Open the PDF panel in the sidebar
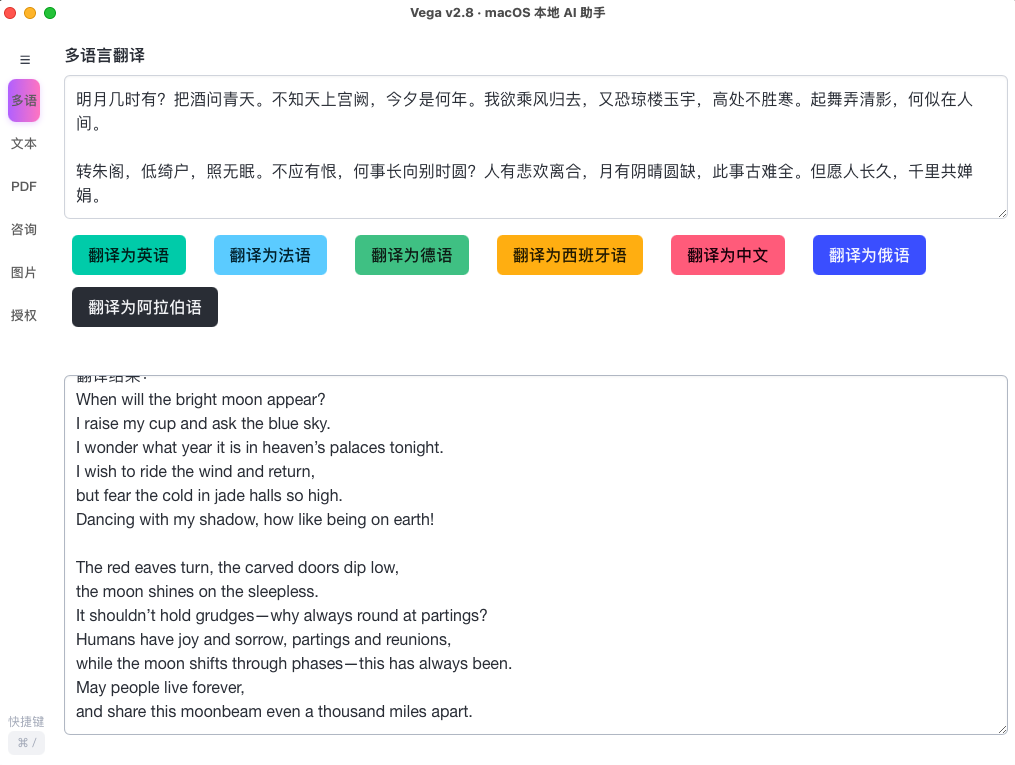Screen dimensions: 1015x765 coord(23,186)
